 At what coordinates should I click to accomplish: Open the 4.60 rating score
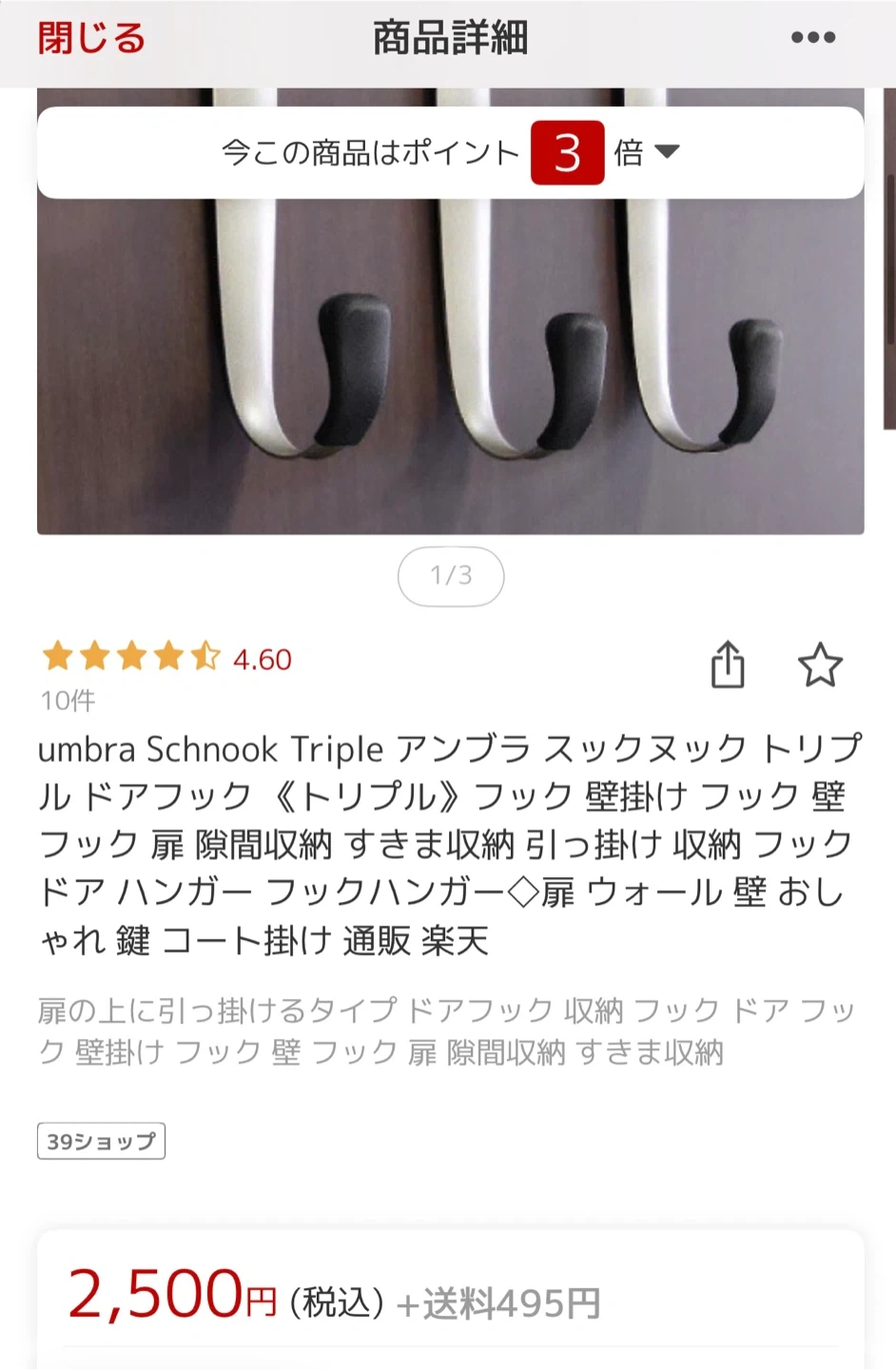[263, 659]
